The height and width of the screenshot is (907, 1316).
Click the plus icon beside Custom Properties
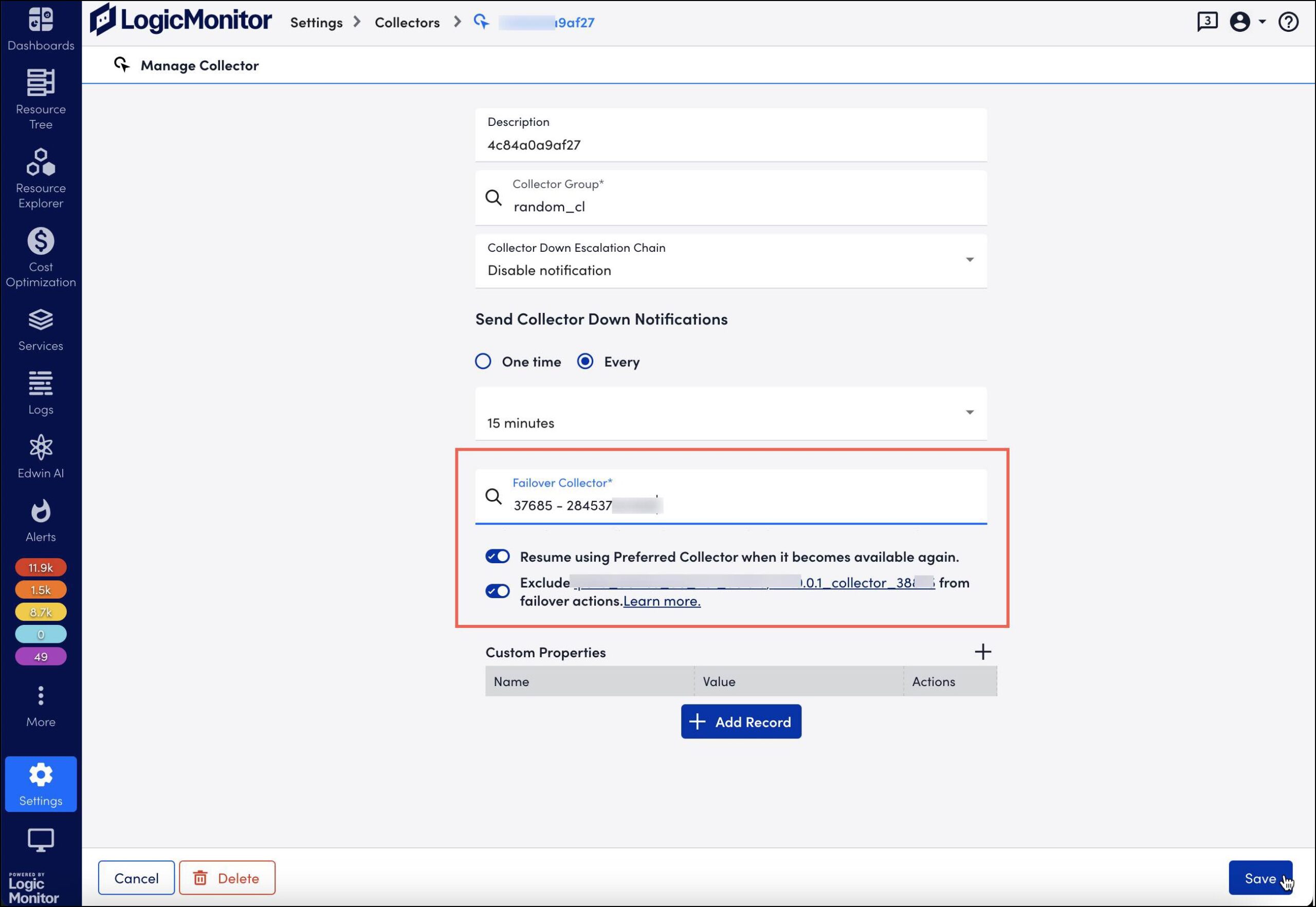tap(982, 651)
